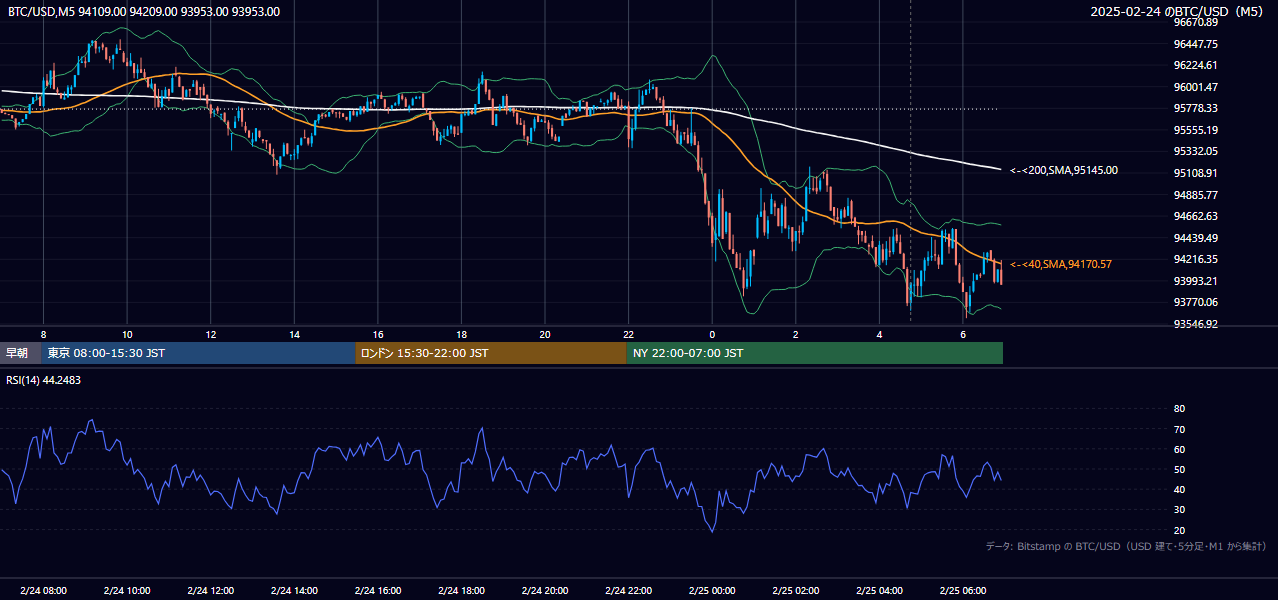This screenshot has width=1278, height=600.
Task: Click price axis value 94885.77
Action: tap(1195, 195)
